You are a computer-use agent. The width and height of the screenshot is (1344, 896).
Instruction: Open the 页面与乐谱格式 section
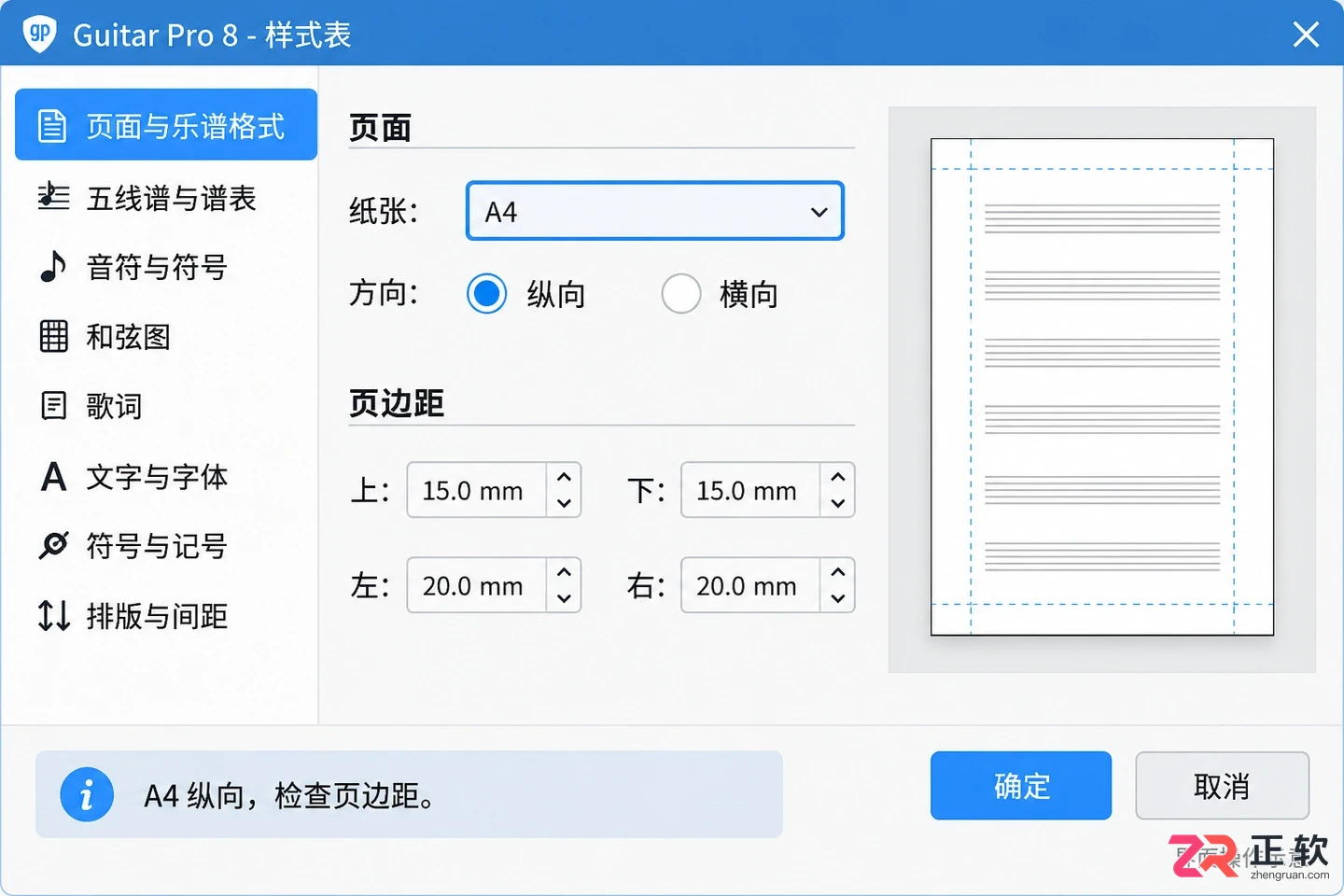(x=166, y=125)
